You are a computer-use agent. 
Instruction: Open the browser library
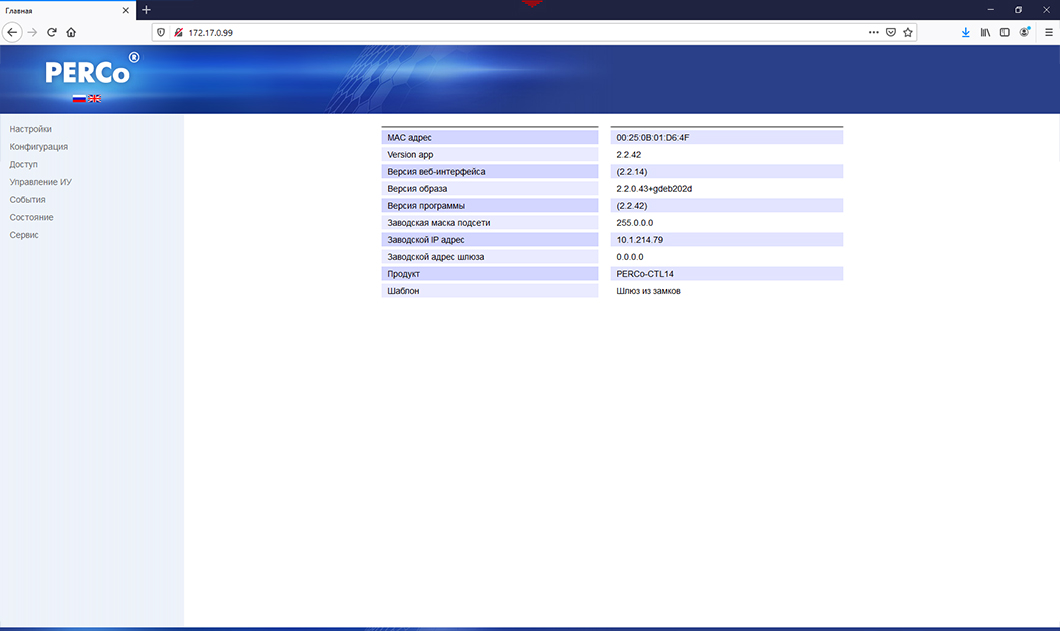pyautogui.click(x=985, y=32)
